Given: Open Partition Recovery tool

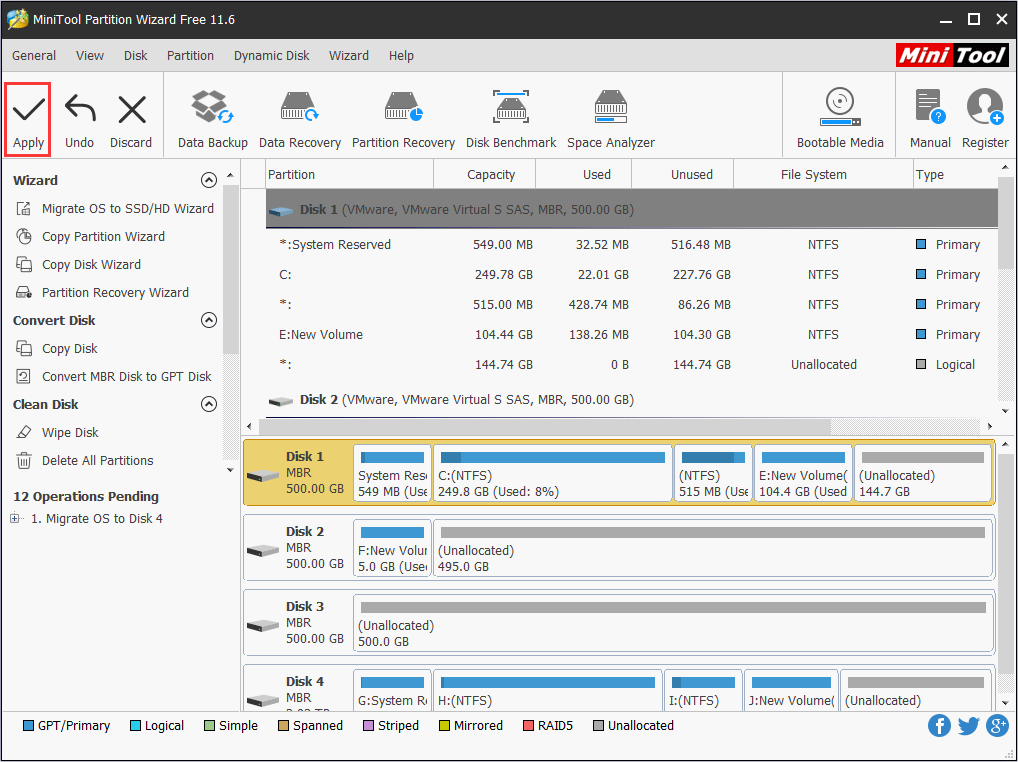Looking at the screenshot, I should tap(403, 119).
